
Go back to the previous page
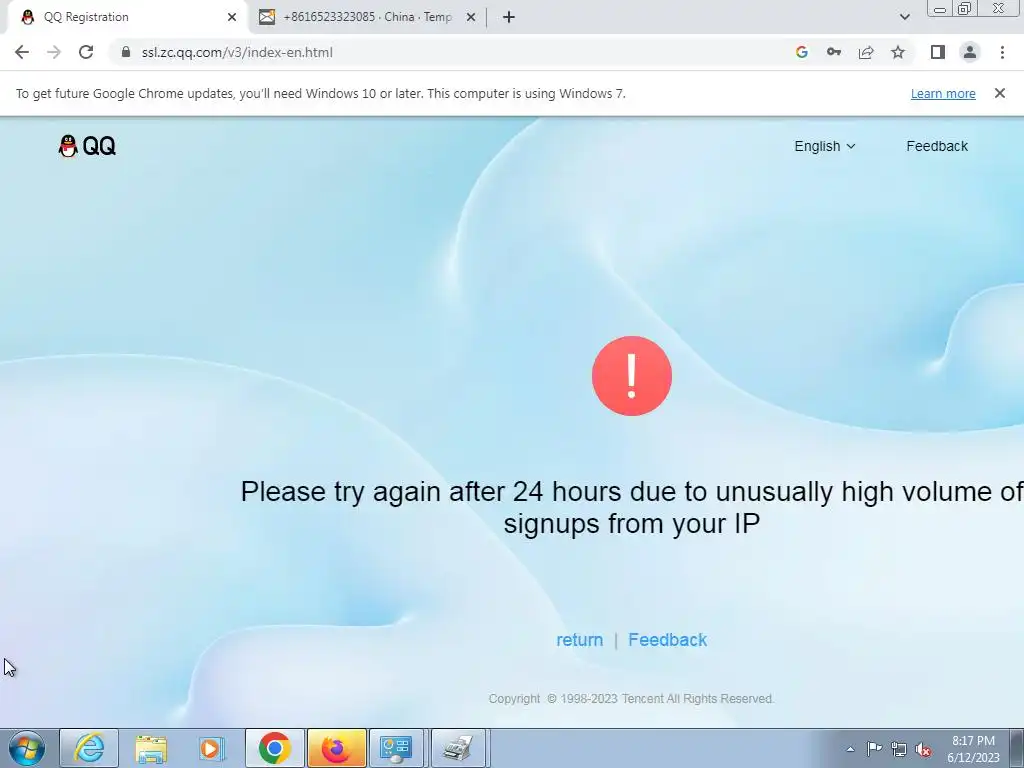click(x=22, y=52)
